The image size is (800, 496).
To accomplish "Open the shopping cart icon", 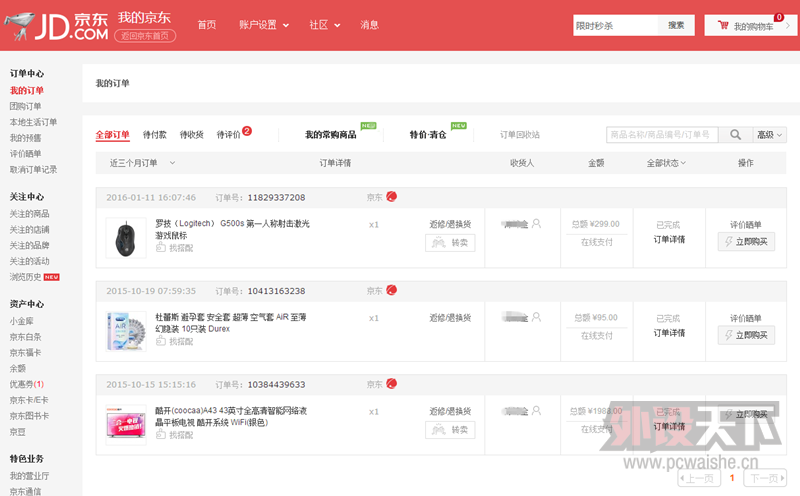I will 723,25.
